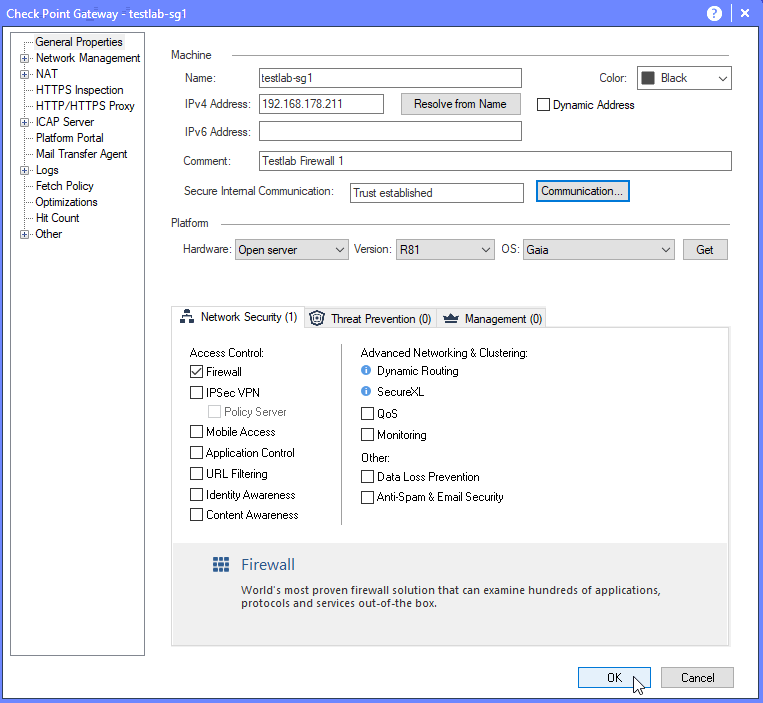Screen dimensions: 763x703
Task: Select HTTPS Inspection in the tree
Action: click(x=79, y=90)
